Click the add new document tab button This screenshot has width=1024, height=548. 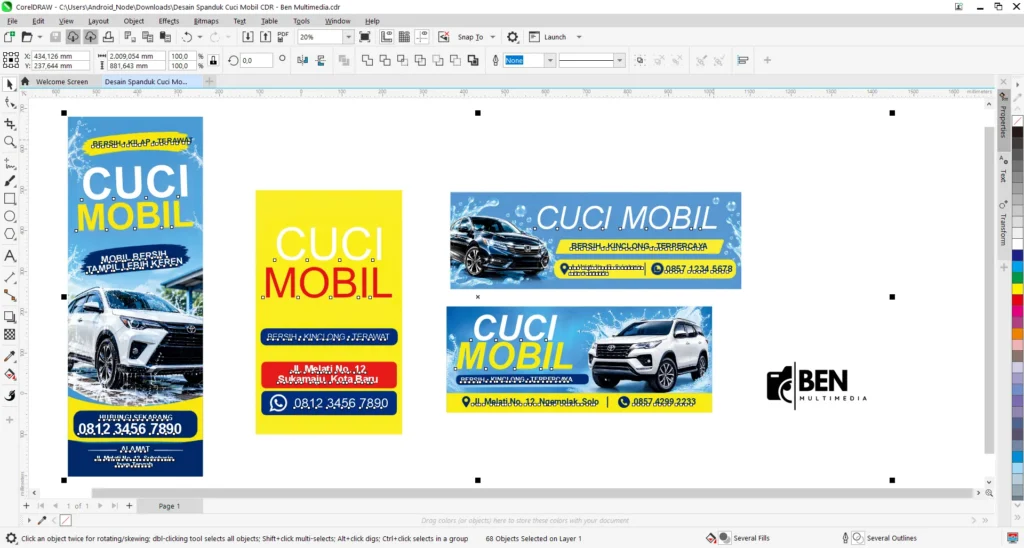[x=209, y=82]
